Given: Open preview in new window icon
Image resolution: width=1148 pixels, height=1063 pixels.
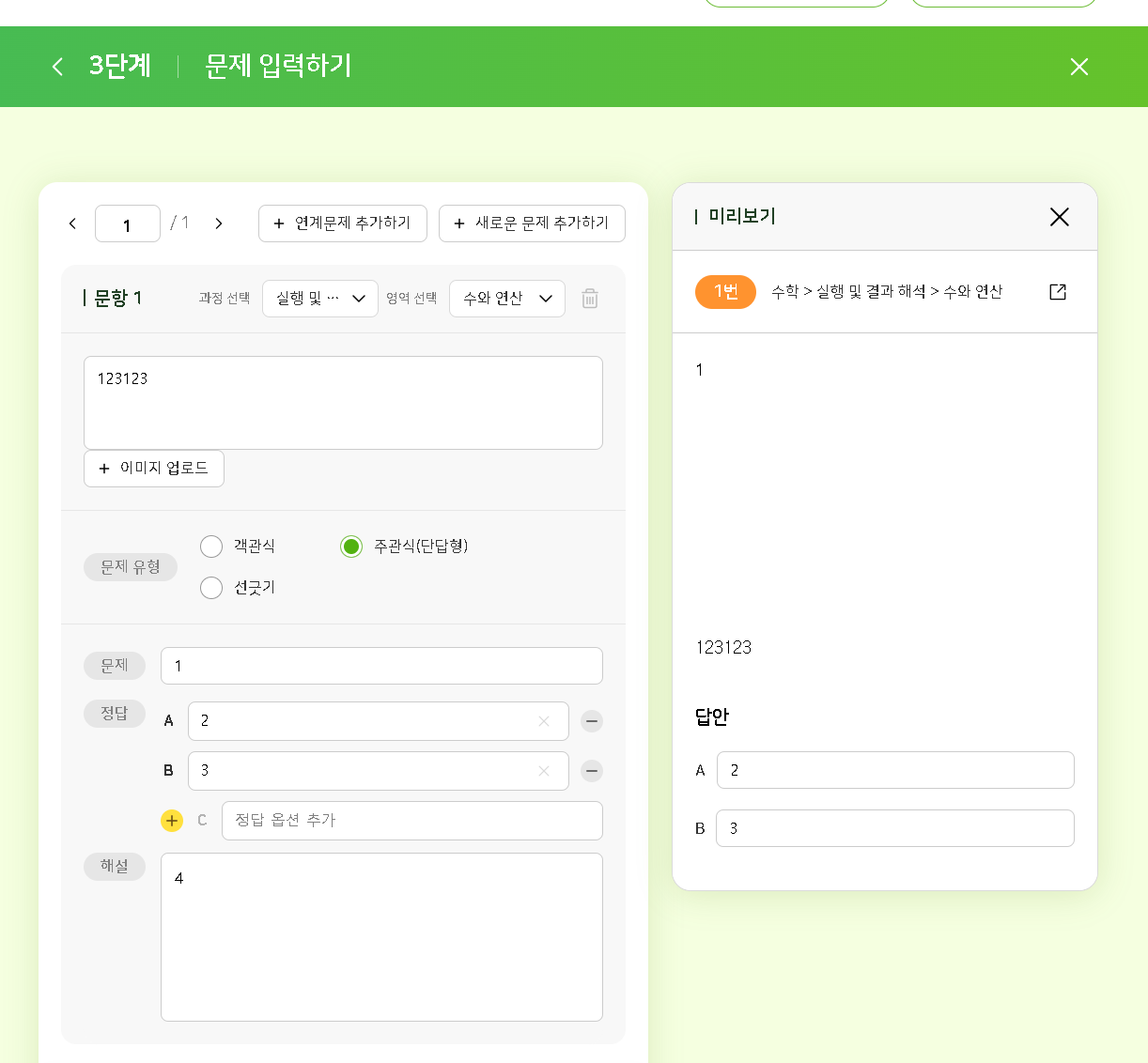Looking at the screenshot, I should 1058,292.
